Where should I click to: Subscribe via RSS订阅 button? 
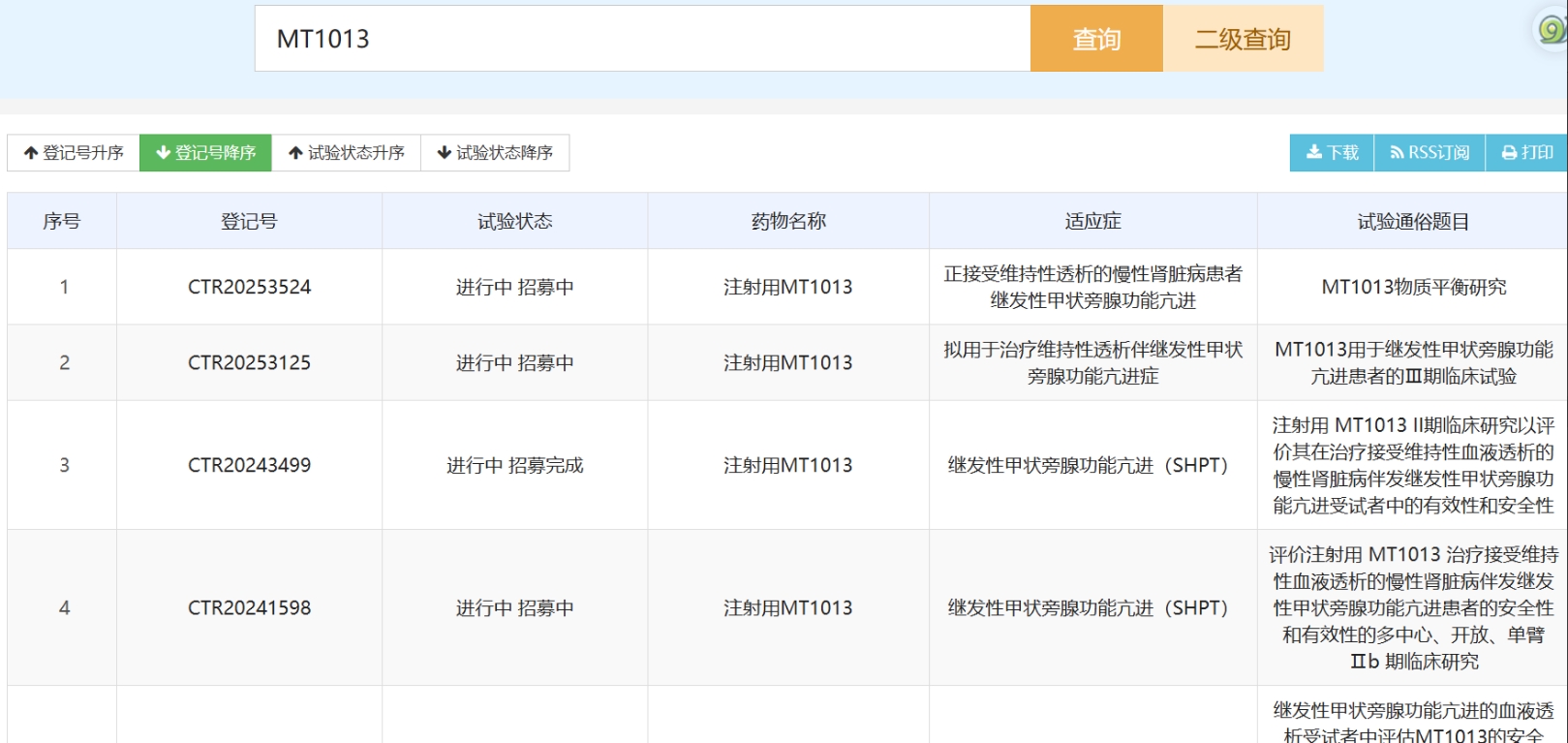click(1430, 153)
